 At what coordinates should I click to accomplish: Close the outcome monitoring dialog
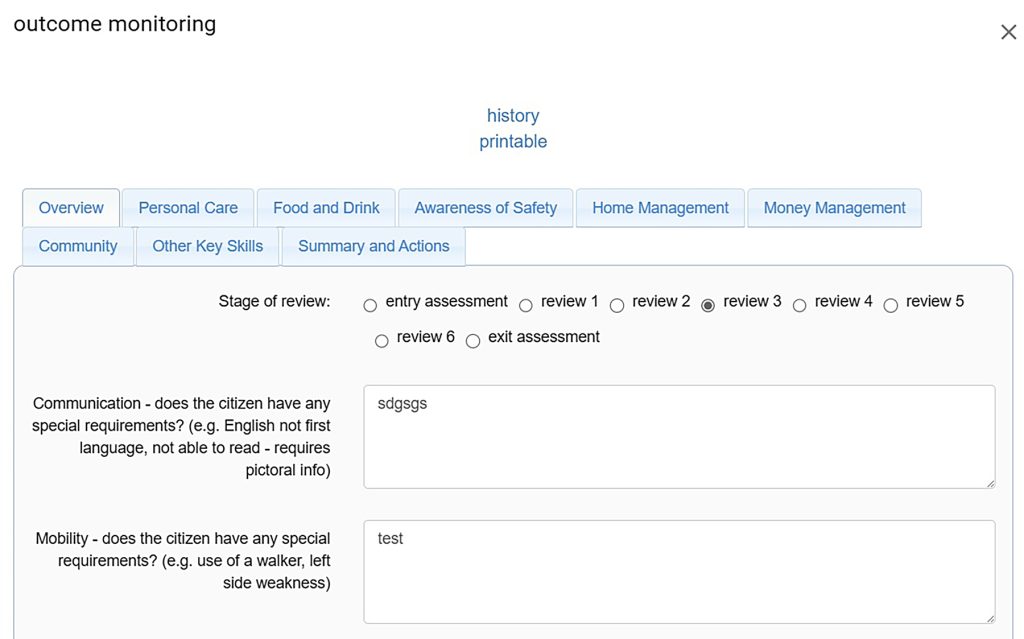(1008, 32)
